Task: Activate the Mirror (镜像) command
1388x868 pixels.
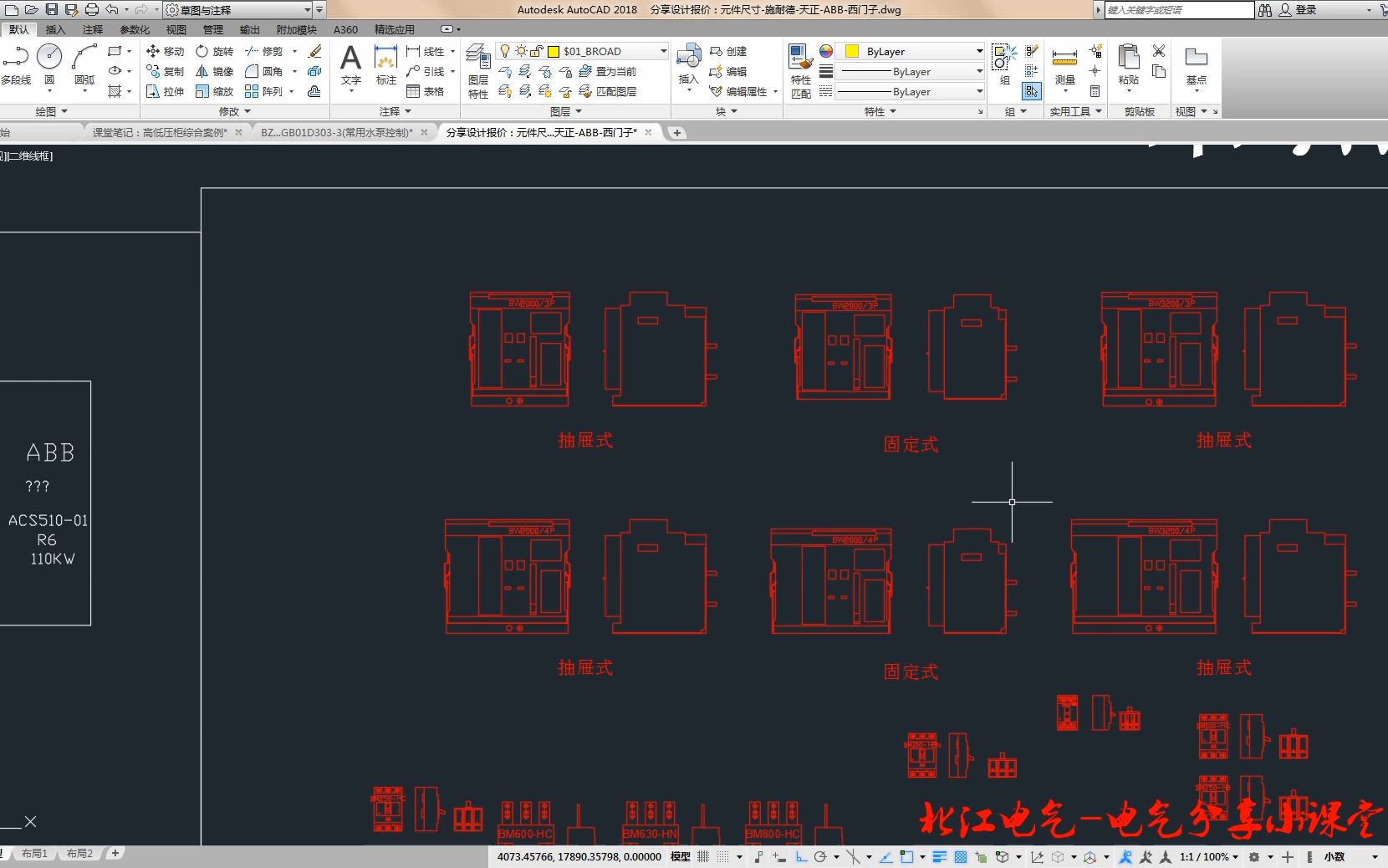Action: 214,71
